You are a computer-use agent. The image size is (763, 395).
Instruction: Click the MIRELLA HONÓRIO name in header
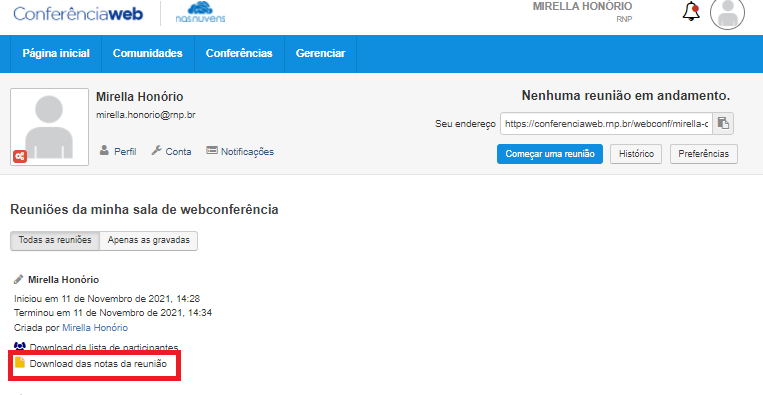pos(582,6)
